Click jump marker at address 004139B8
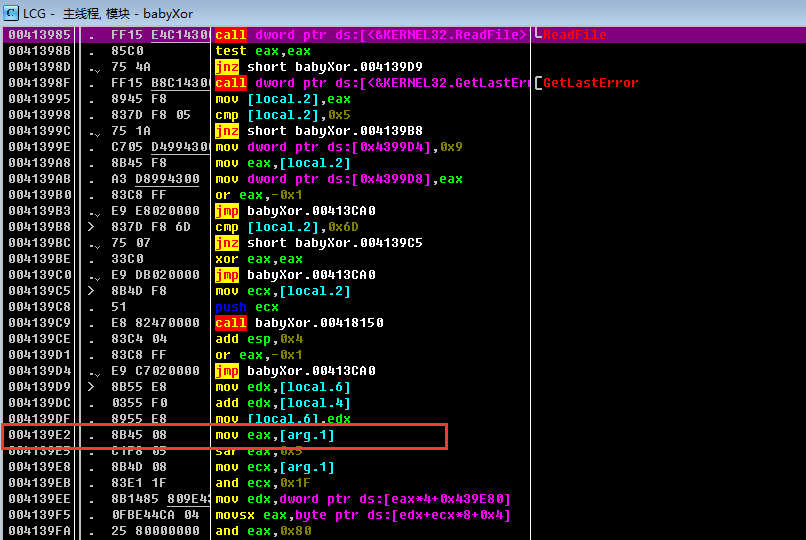 tap(91, 227)
